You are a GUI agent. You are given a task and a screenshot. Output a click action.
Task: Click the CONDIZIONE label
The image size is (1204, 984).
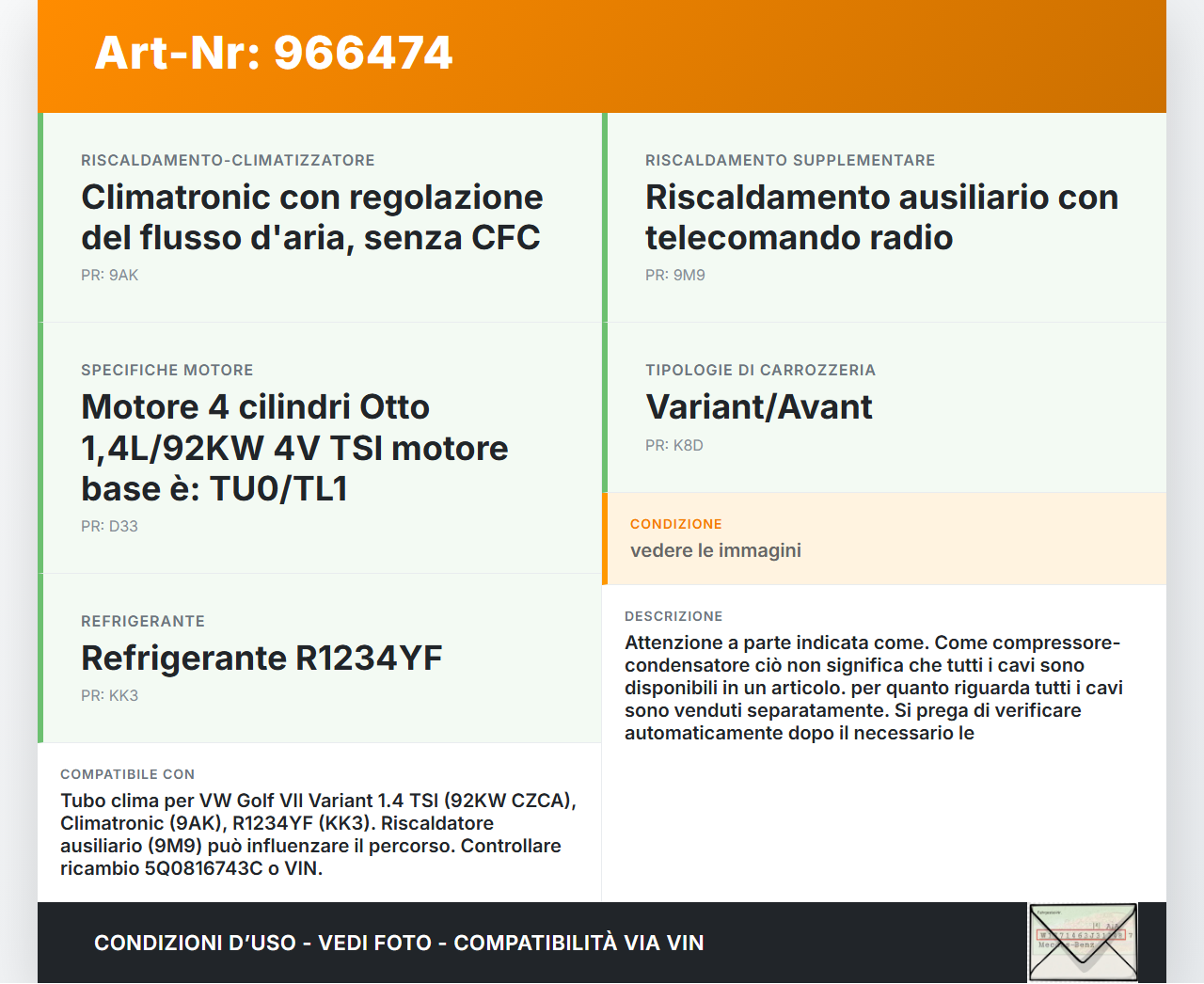[x=676, y=524]
